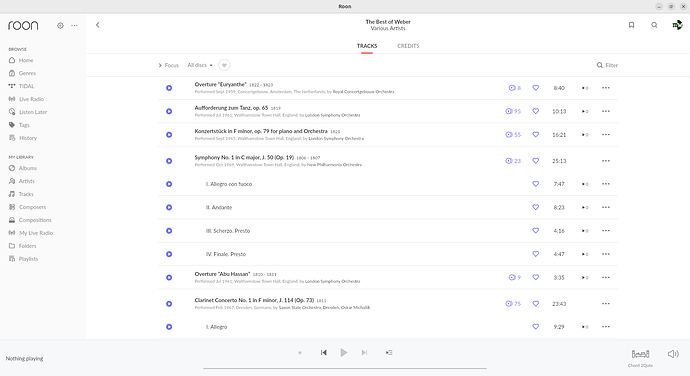Screen dimensions: 690x376
Task: Open more options for II. Andante
Action: click(606, 207)
